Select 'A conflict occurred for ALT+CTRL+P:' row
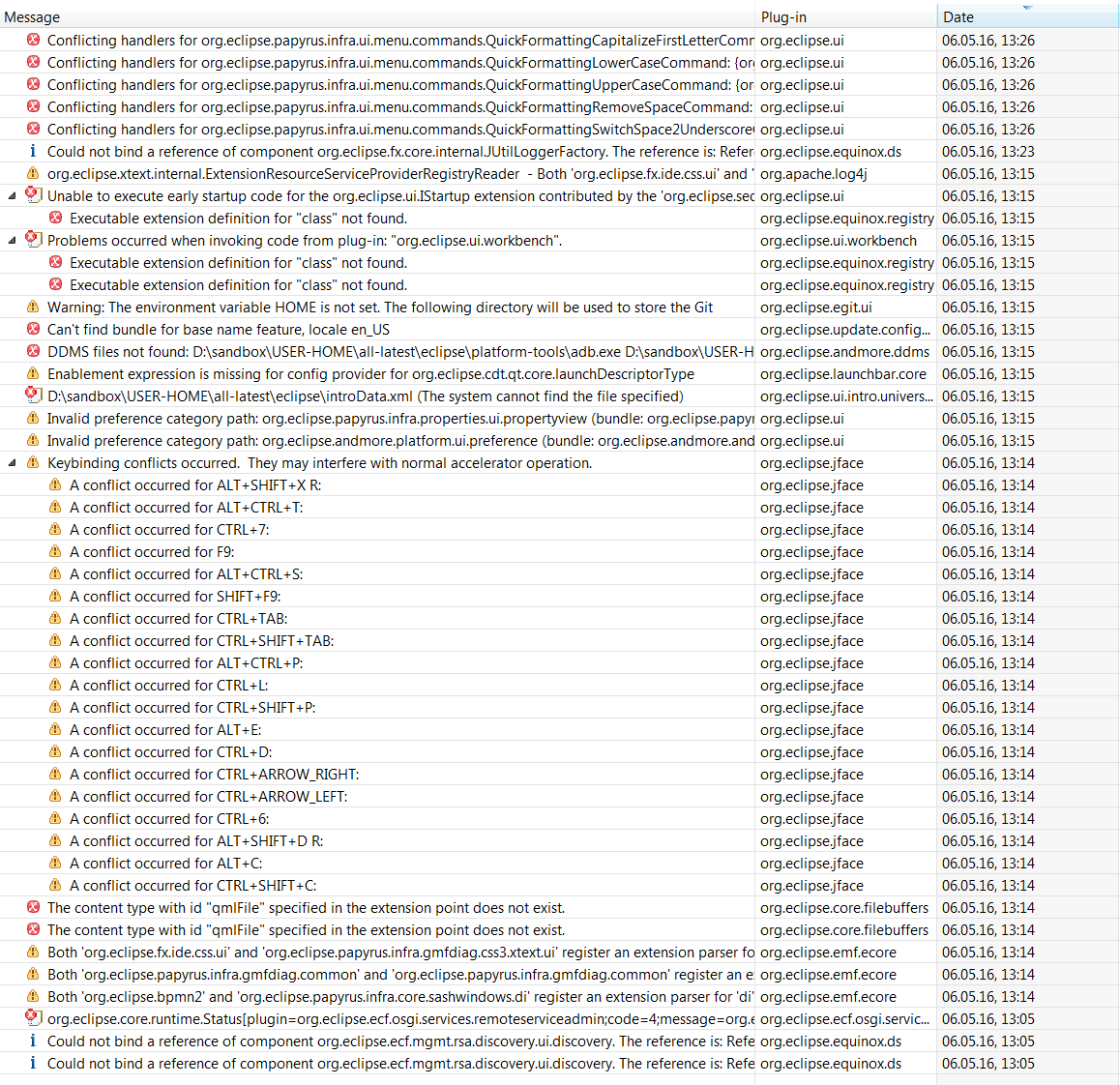Screen dimensions: 1120x1085 559,663
